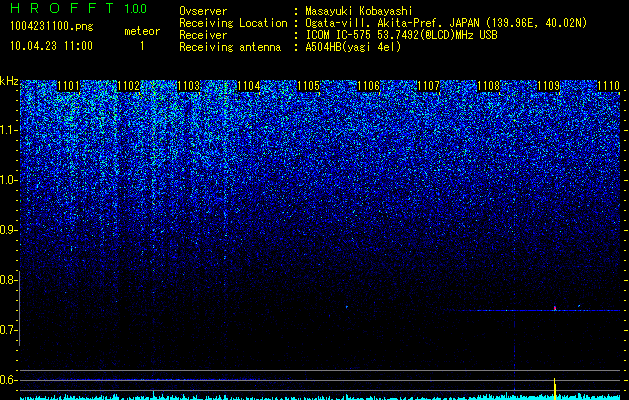The width and height of the screenshot is (629, 400).
Task: Click the 1101 time marker
Action: (69, 86)
